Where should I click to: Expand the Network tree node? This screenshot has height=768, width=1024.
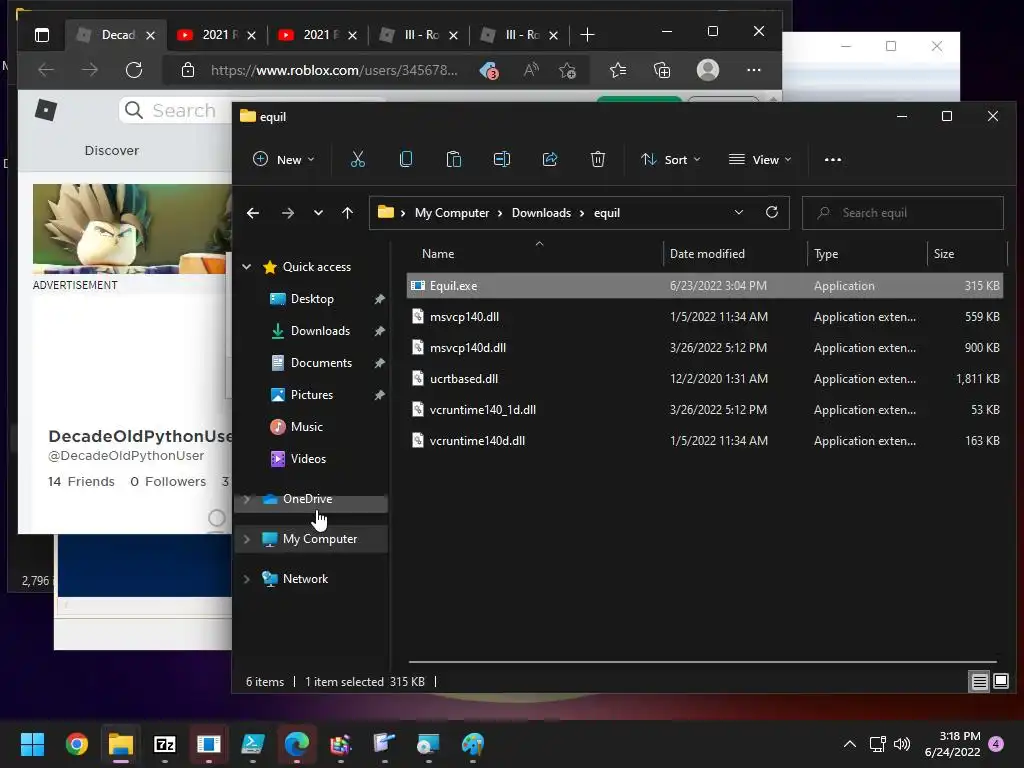(x=247, y=579)
